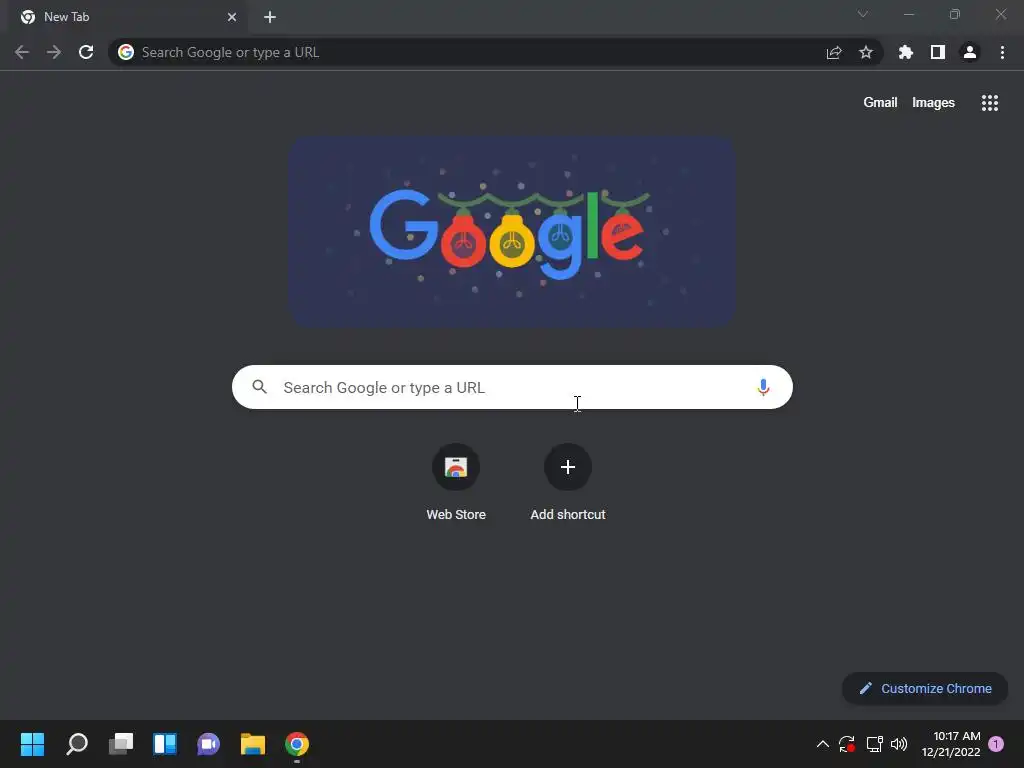Open the tab search dropdown chevron
This screenshot has height=768, width=1024.
click(863, 14)
